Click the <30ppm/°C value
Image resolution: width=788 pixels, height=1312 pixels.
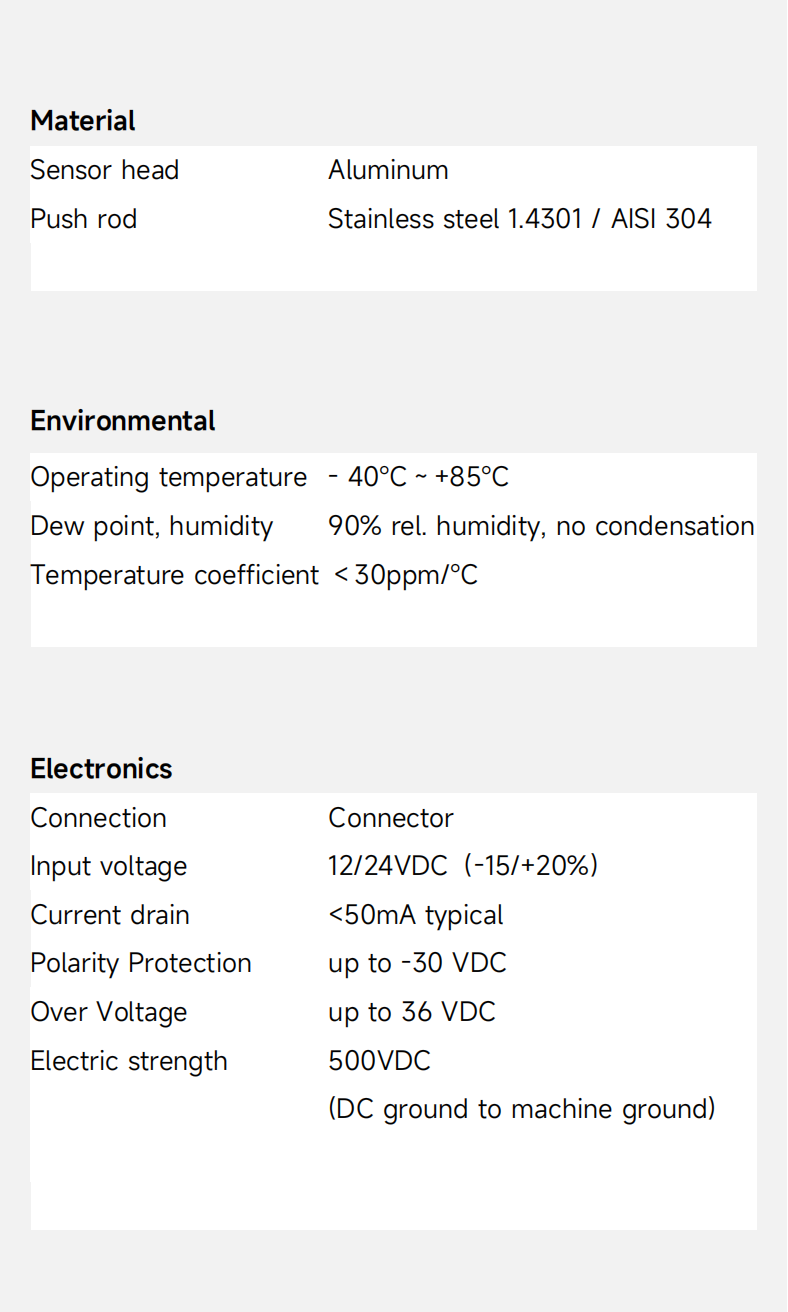pos(405,575)
